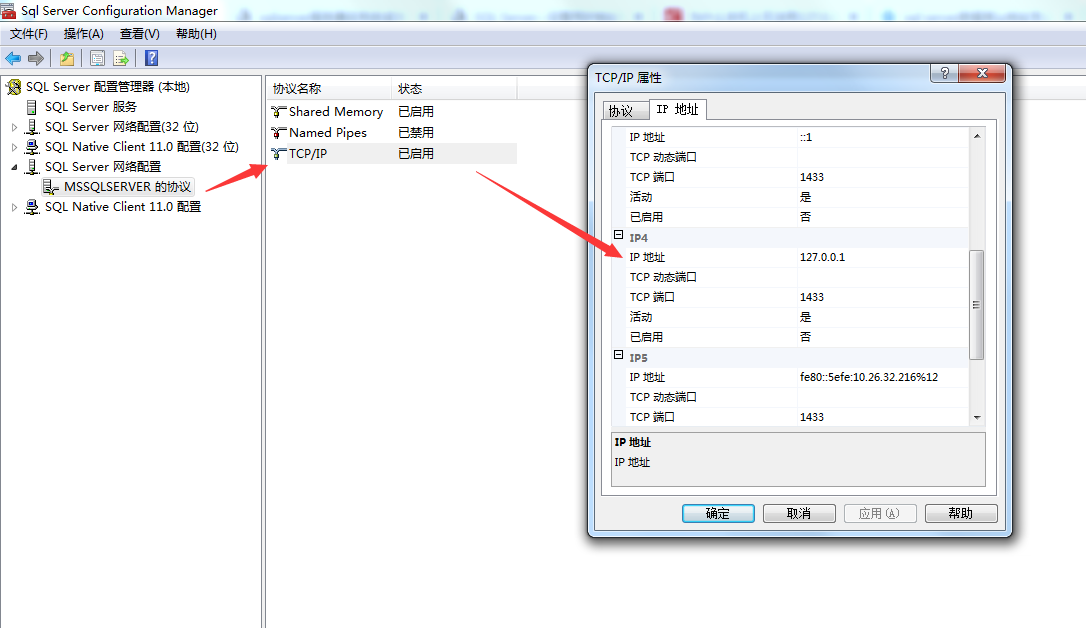Click the IP4 address value 127.0.0.1
This screenshot has width=1086, height=628.
(822, 257)
